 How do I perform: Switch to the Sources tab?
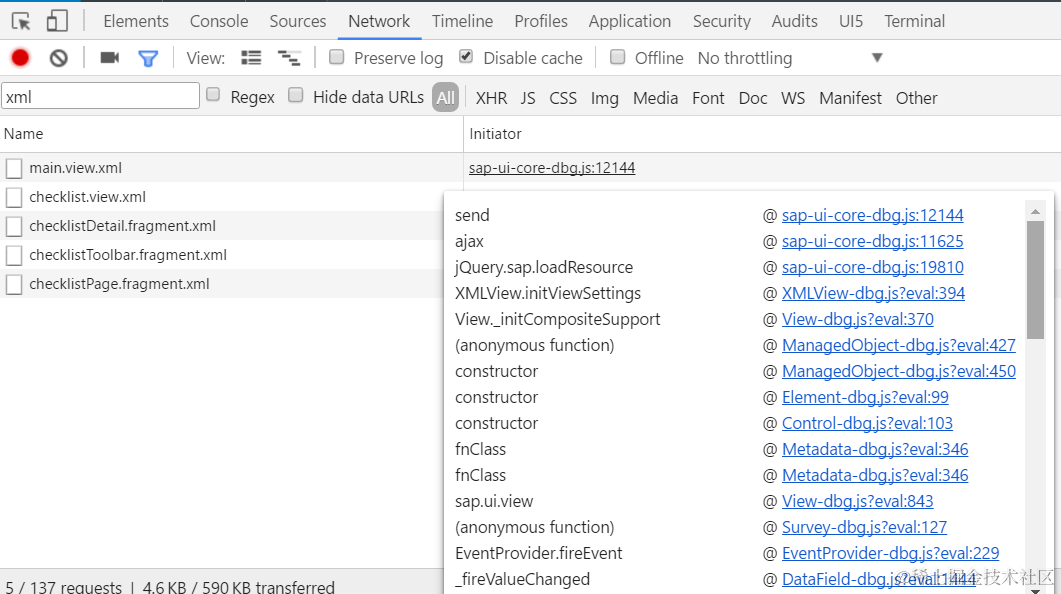pyautogui.click(x=298, y=21)
